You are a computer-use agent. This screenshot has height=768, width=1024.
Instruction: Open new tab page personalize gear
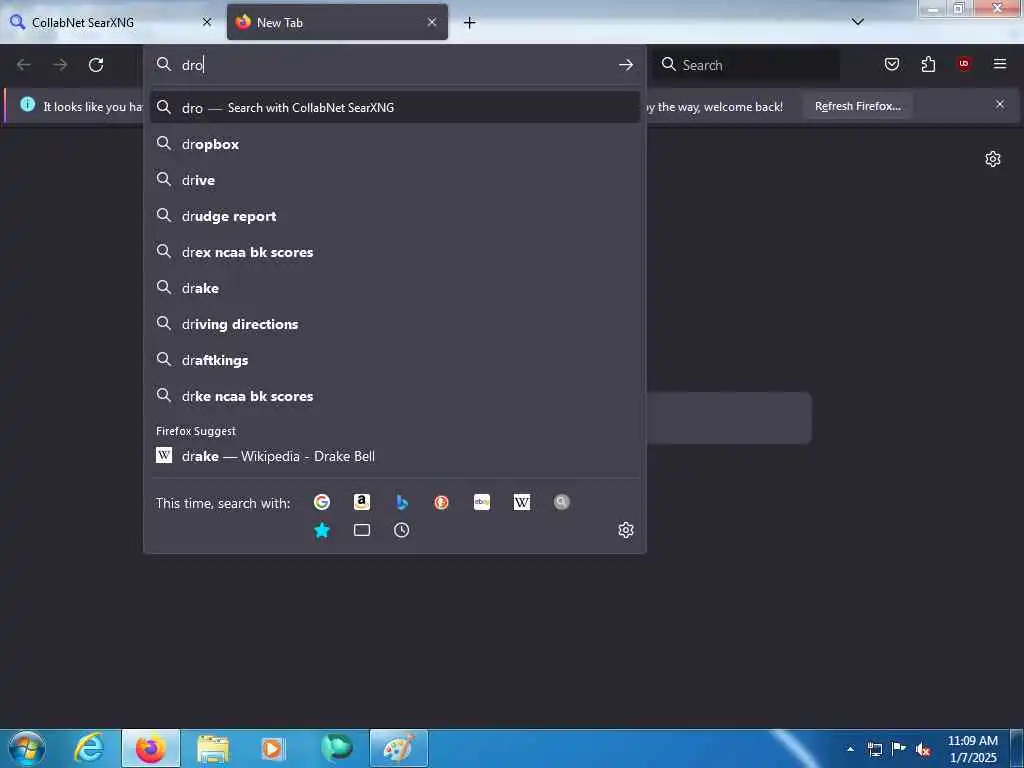(x=993, y=159)
